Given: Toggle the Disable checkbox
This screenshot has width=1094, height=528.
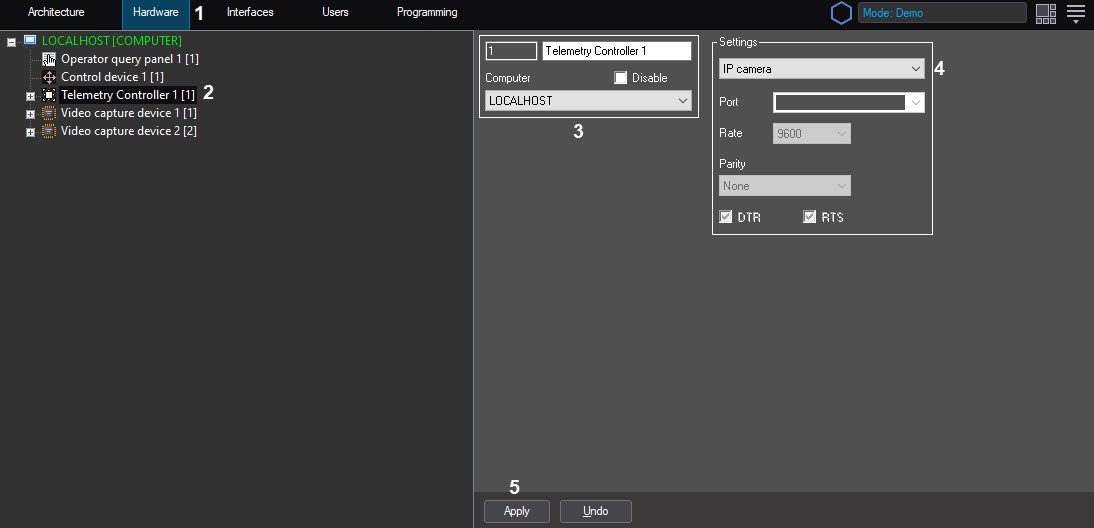Looking at the screenshot, I should click(x=620, y=78).
